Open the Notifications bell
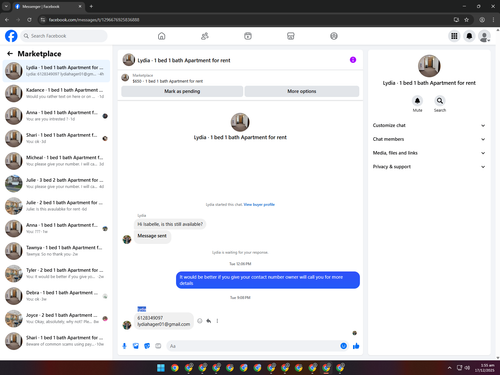The width and height of the screenshot is (500, 375). (469, 36)
